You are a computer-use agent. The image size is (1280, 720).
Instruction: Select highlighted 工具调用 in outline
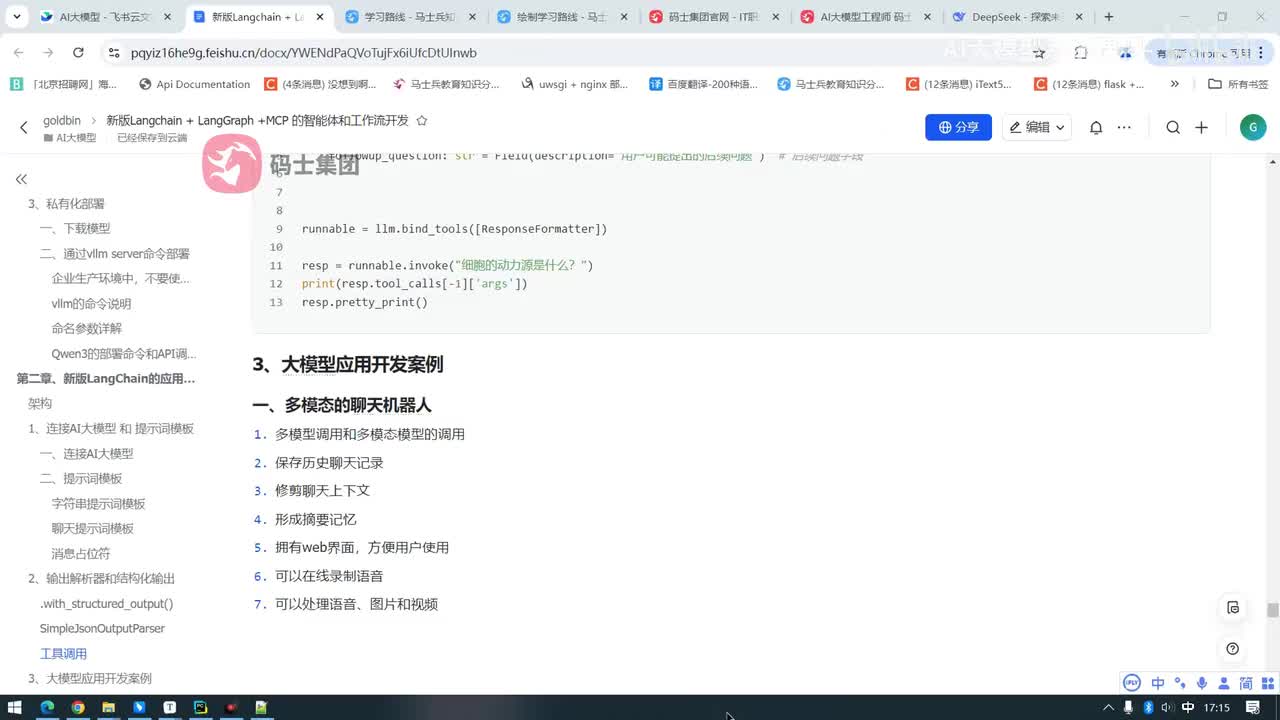point(63,653)
